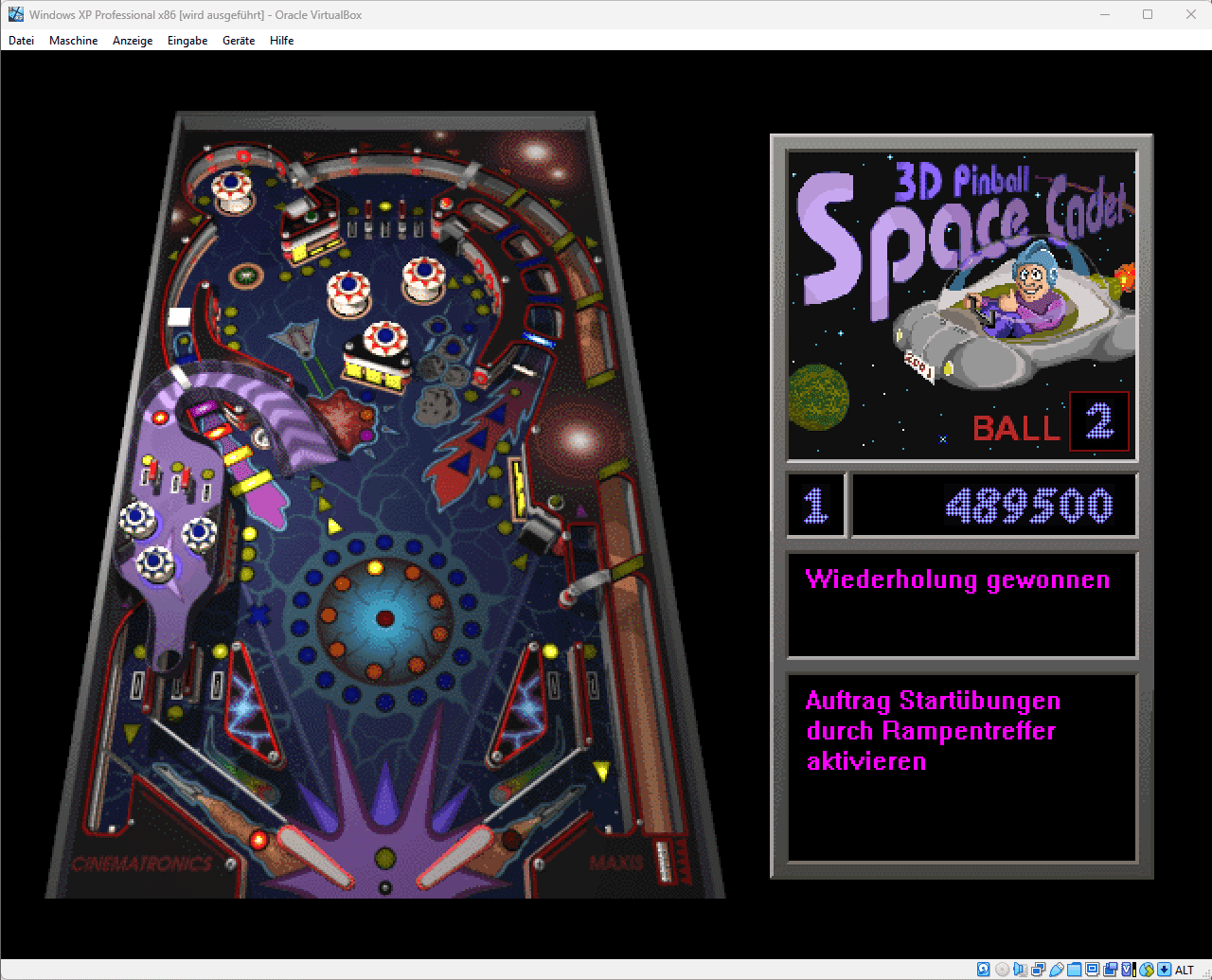Click the right flipper on the table
The image size is (1212, 980).
coord(454,858)
